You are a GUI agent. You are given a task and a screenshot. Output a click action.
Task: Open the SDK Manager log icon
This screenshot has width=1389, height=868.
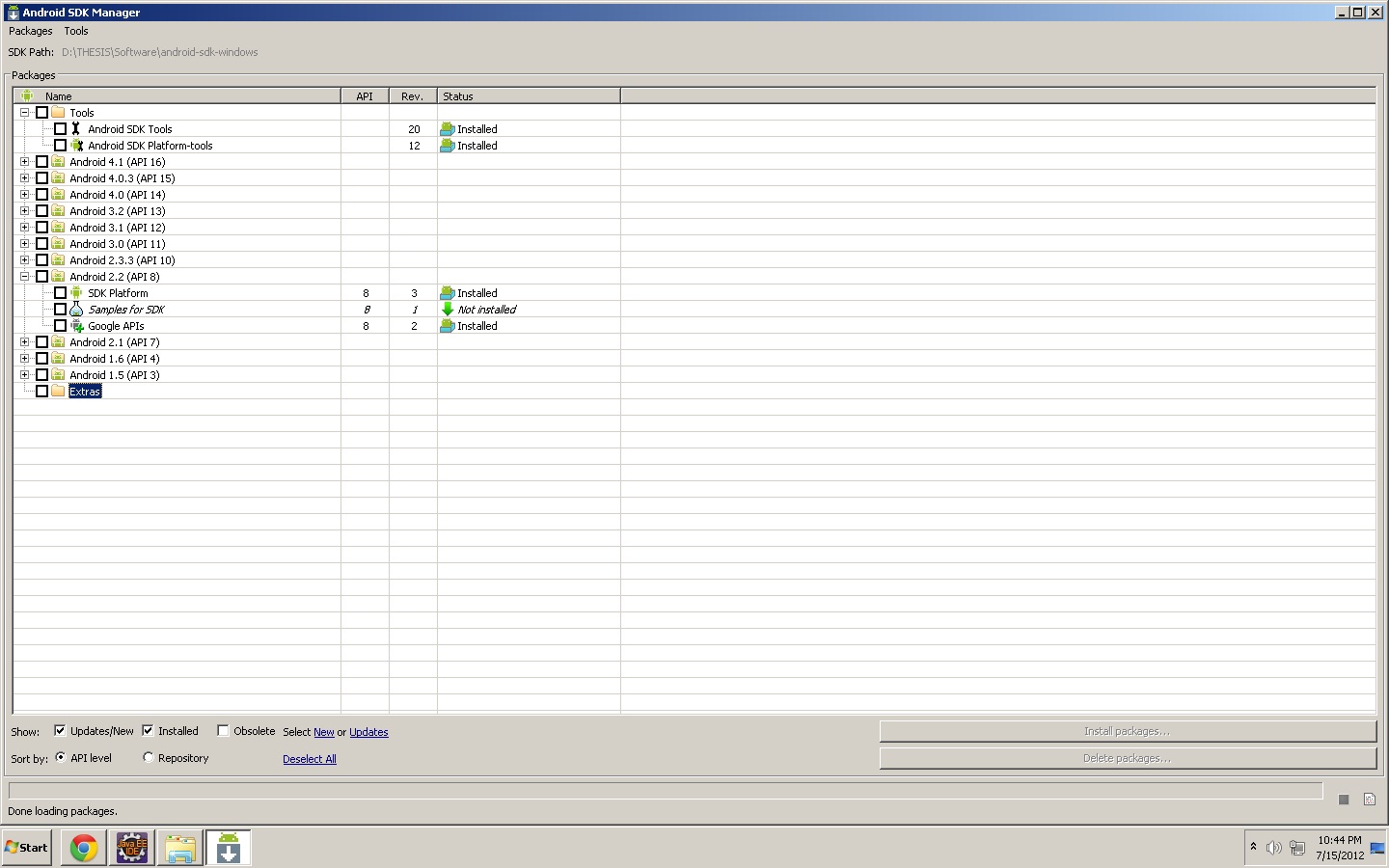point(1370,800)
